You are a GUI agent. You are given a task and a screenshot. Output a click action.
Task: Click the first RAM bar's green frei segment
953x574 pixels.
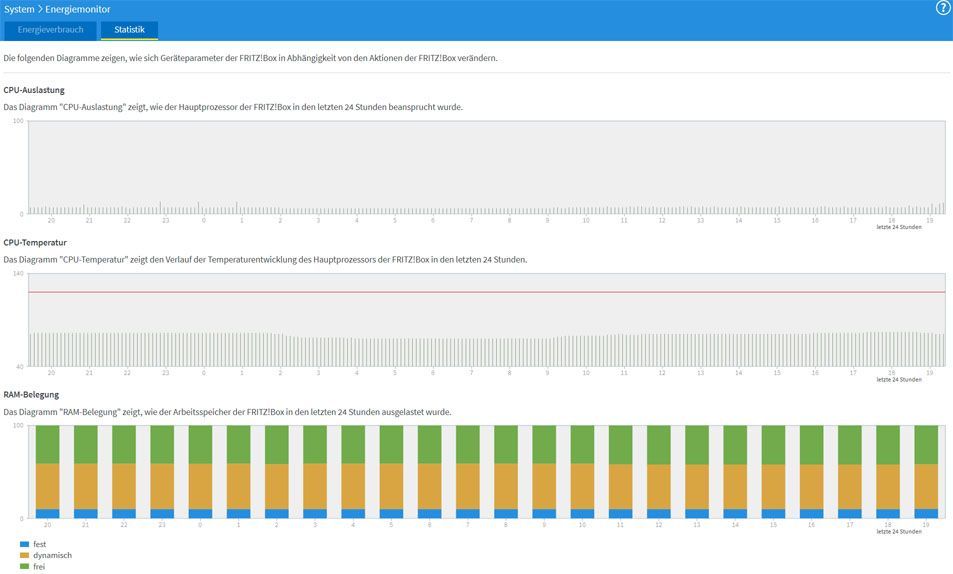[x=47, y=444]
